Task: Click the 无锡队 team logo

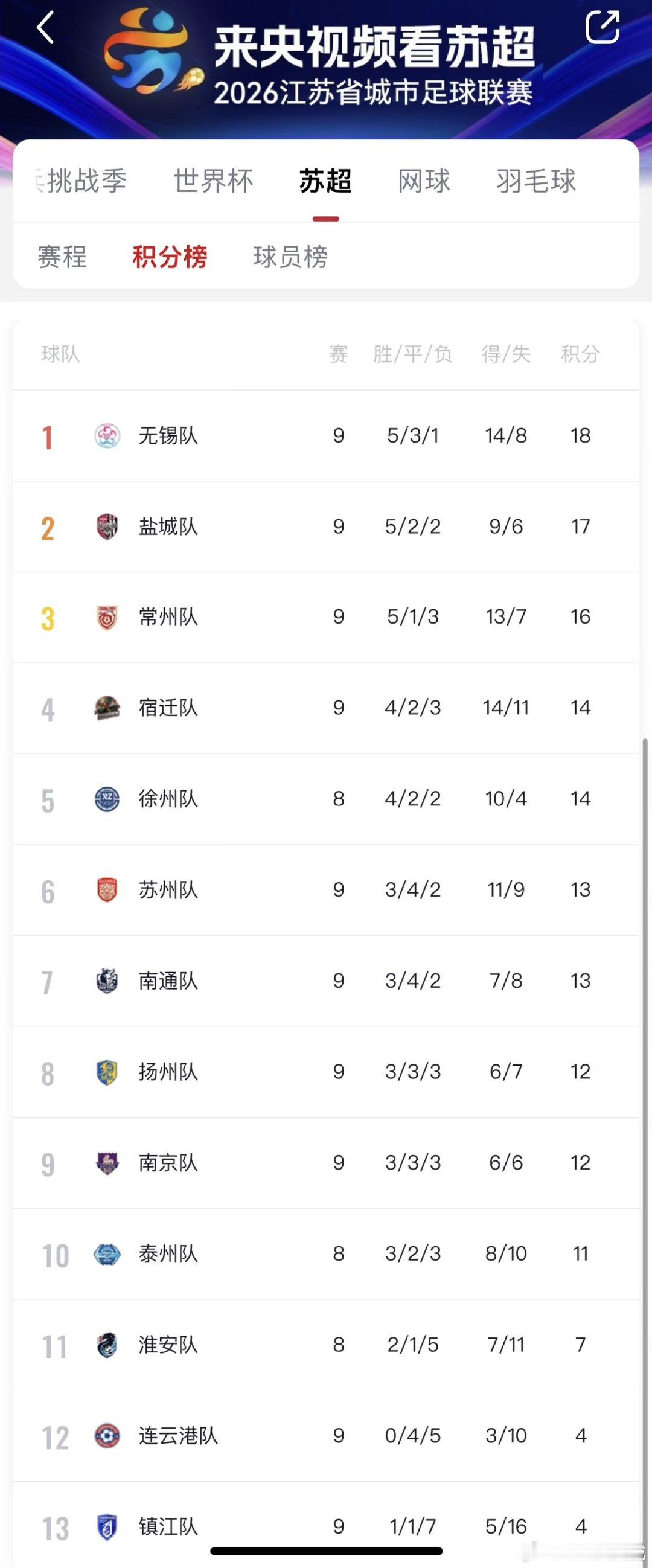Action: pos(107,436)
